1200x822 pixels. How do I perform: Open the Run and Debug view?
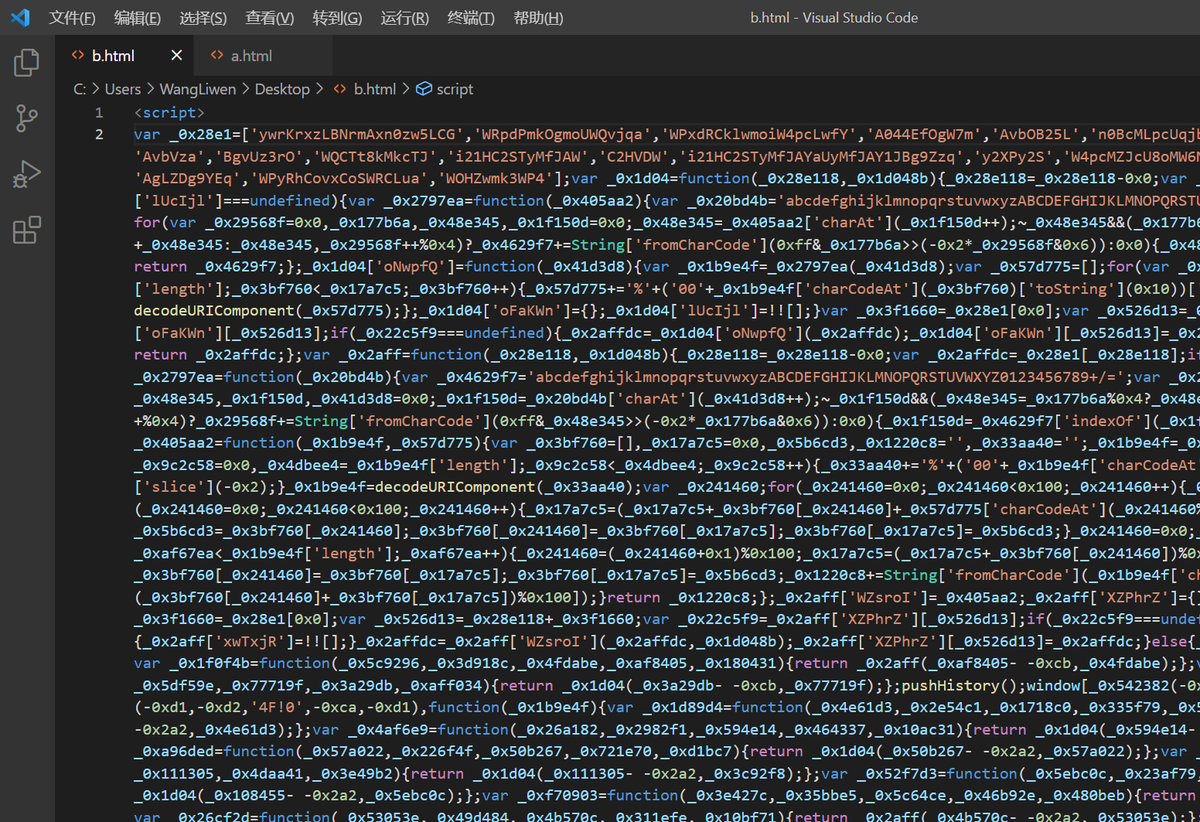tap(26, 175)
